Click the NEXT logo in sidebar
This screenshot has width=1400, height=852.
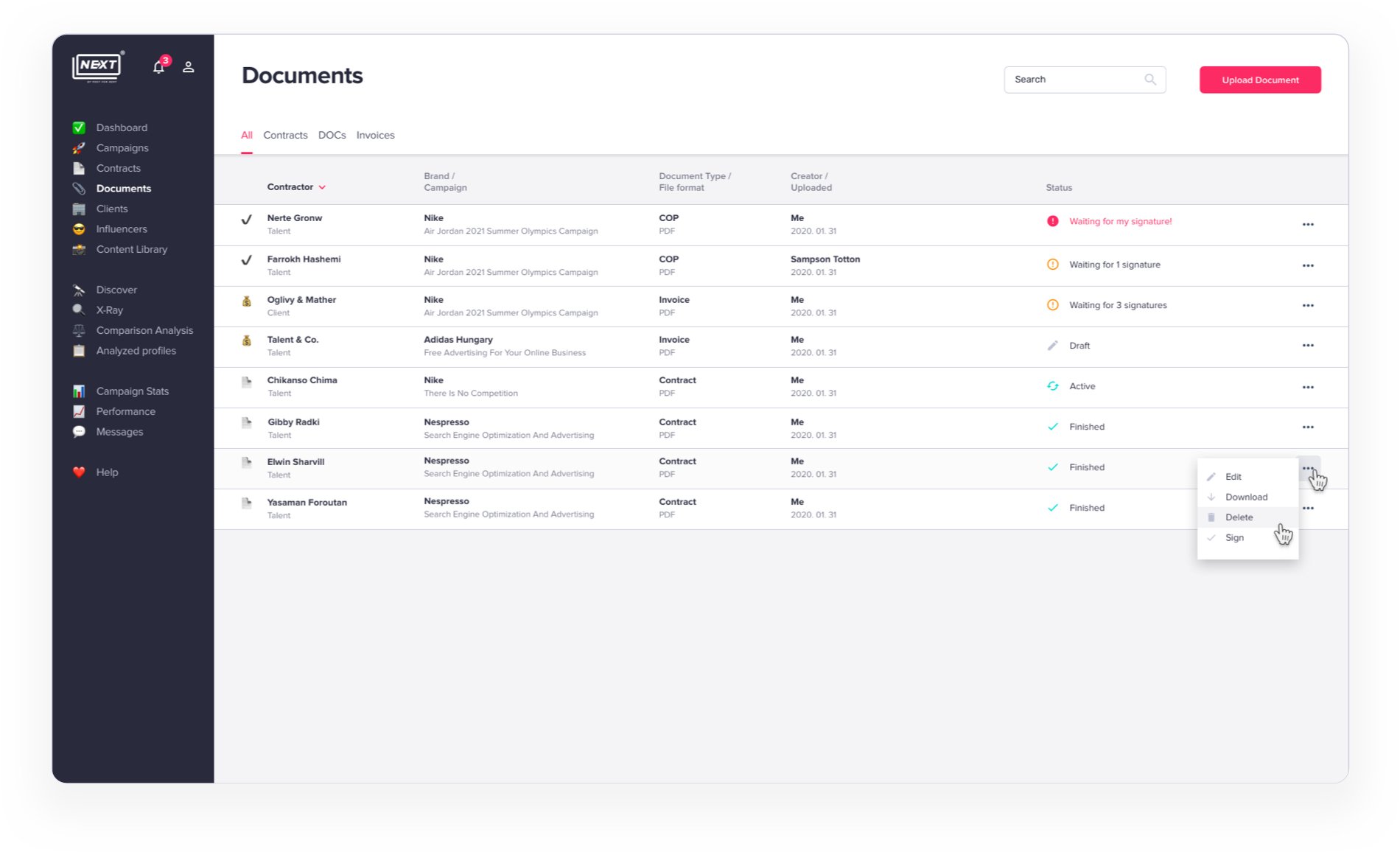(98, 66)
